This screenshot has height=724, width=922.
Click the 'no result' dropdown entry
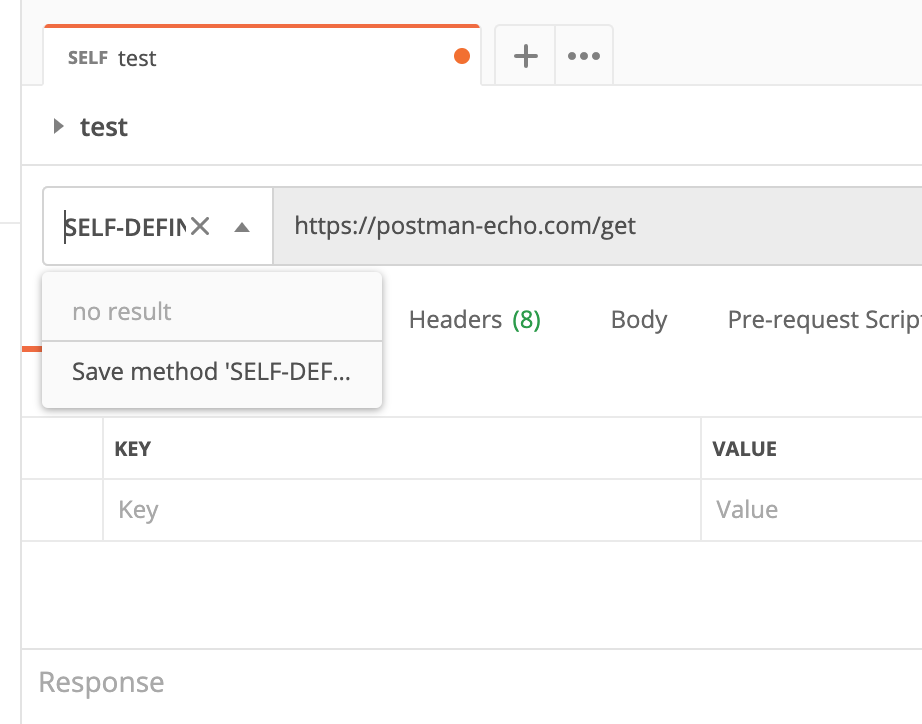[x=212, y=311]
